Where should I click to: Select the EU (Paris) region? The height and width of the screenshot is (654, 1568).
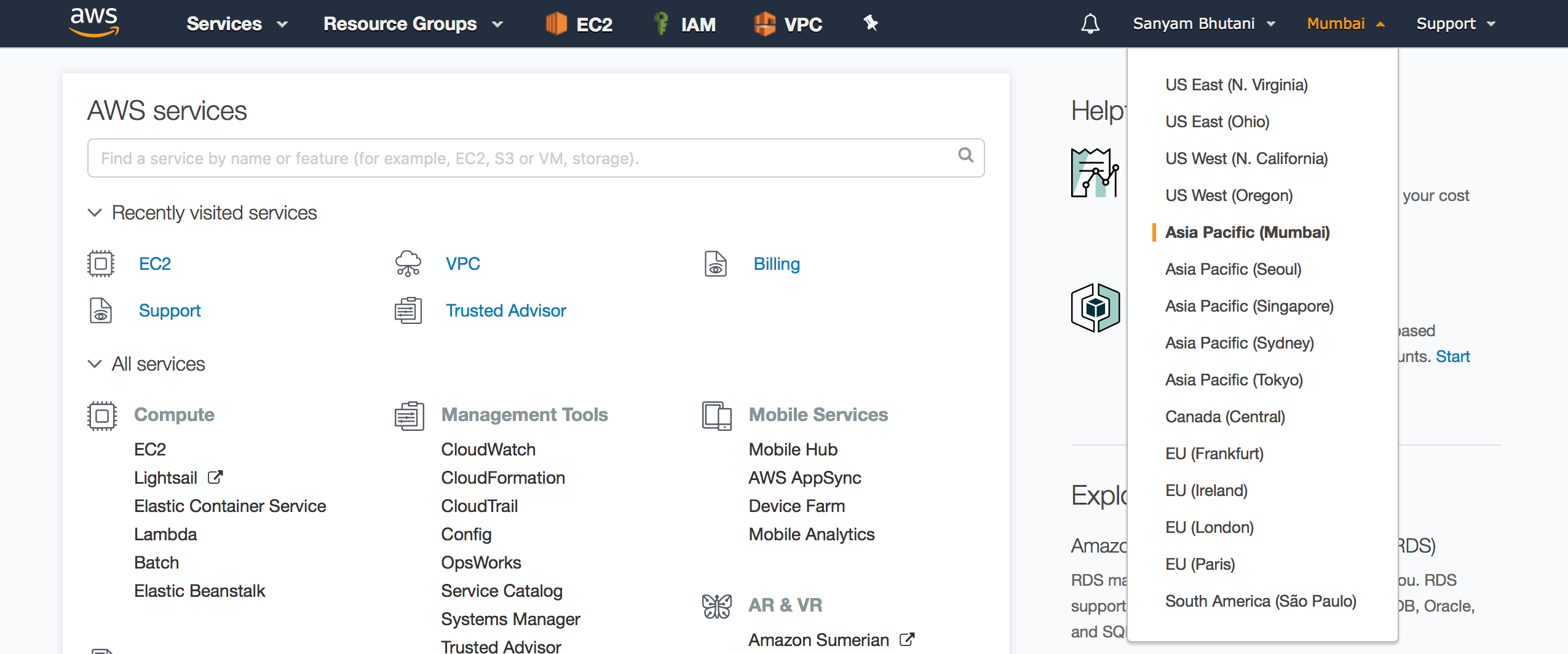[1200, 564]
